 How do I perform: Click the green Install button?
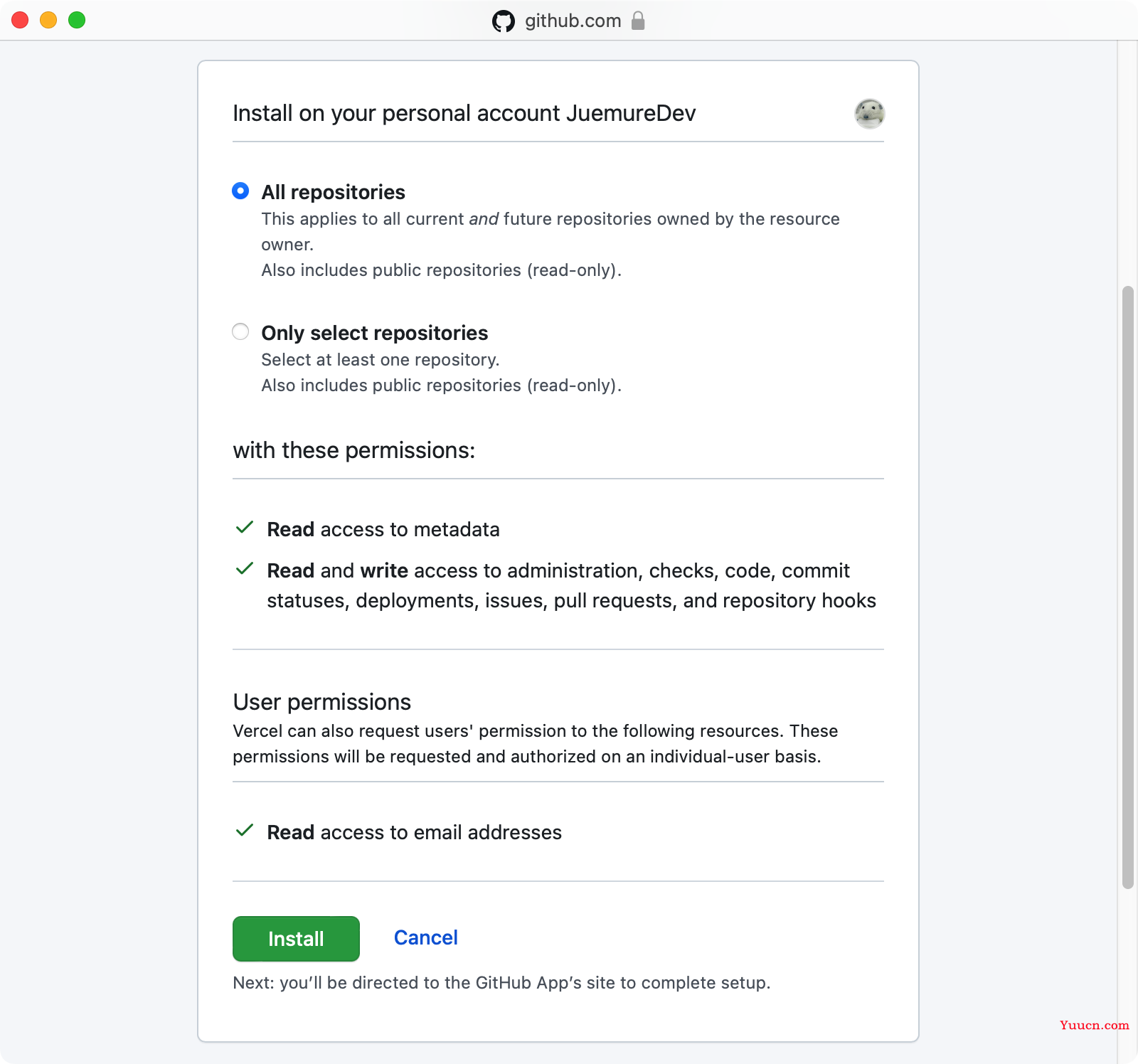296,938
